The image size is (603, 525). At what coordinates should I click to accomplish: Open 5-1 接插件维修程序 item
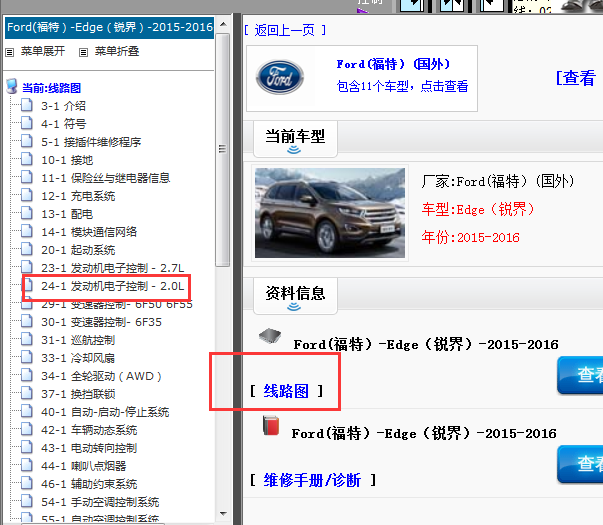pyautogui.click(x=91, y=142)
